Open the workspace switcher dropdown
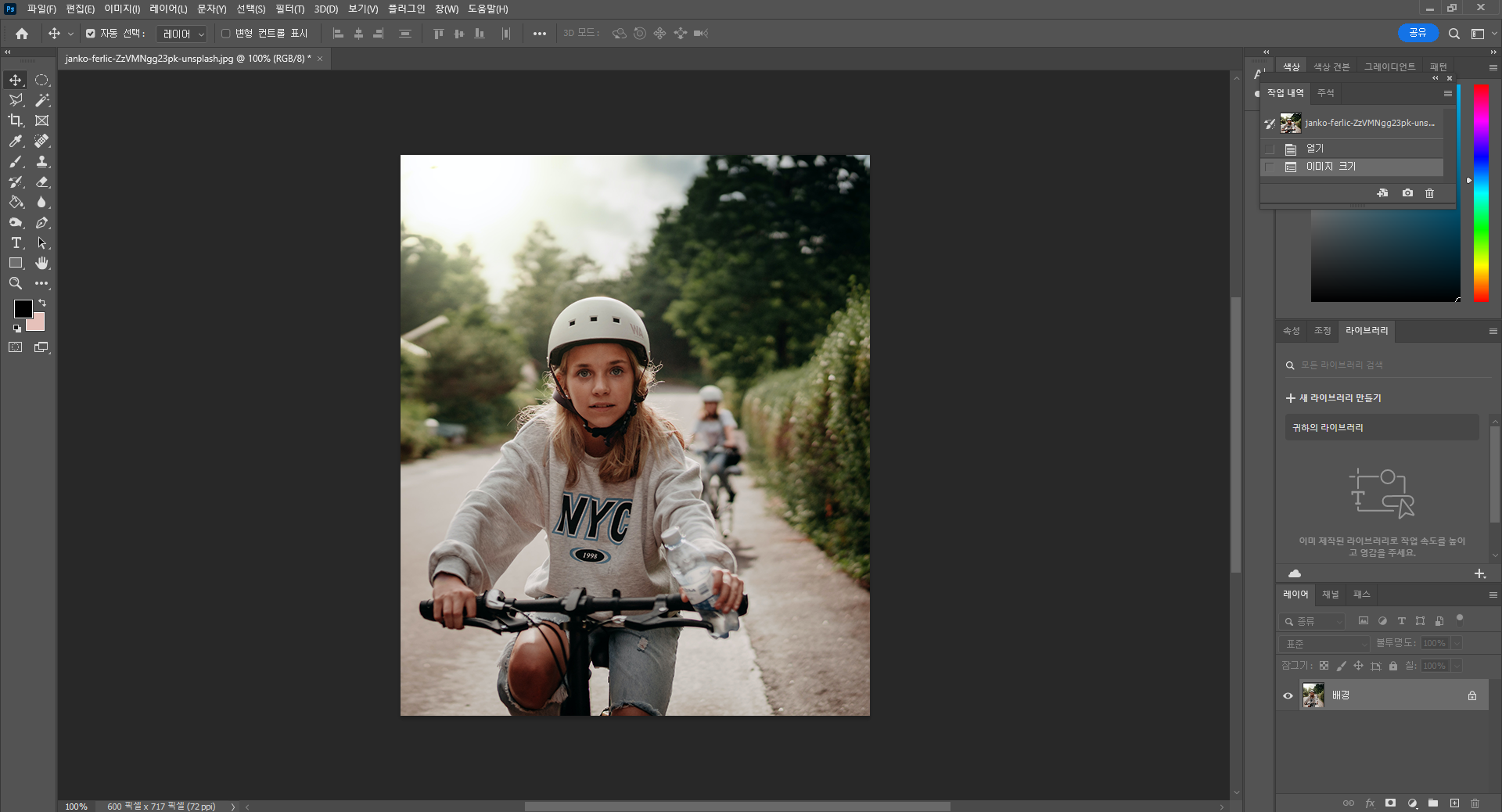 (x=1482, y=34)
